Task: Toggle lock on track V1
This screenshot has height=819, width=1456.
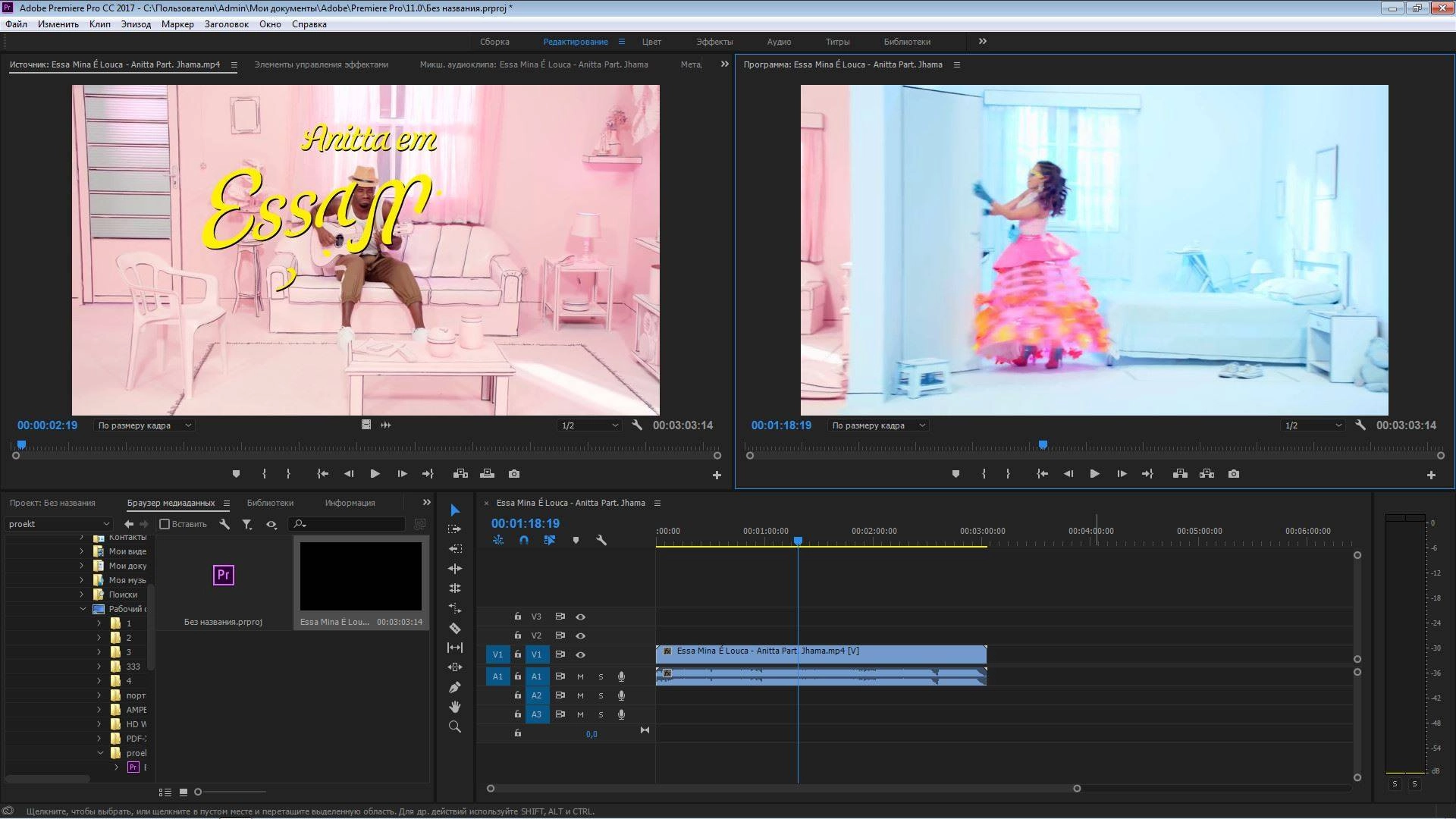Action: click(518, 654)
